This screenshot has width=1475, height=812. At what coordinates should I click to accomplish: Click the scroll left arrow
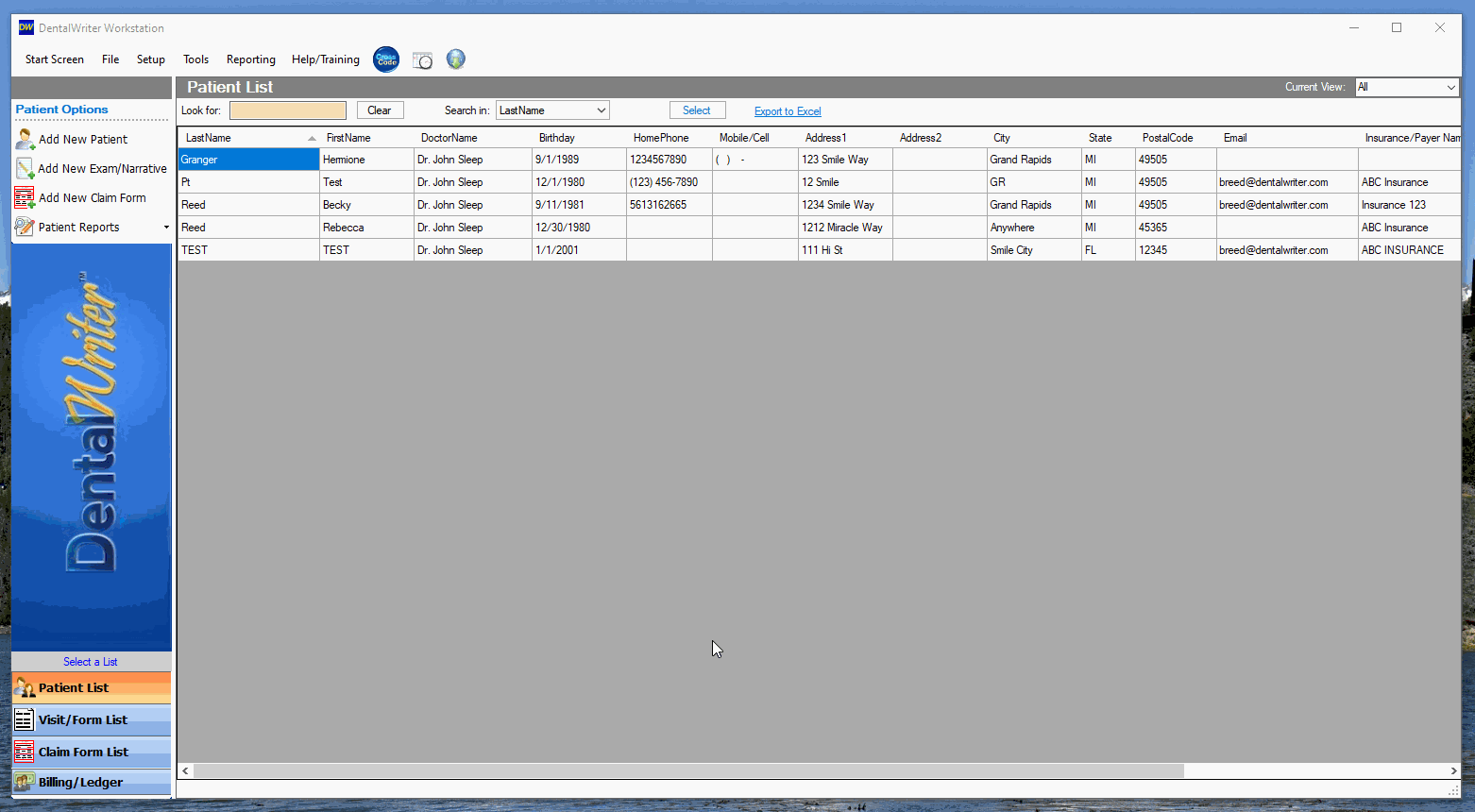click(185, 770)
